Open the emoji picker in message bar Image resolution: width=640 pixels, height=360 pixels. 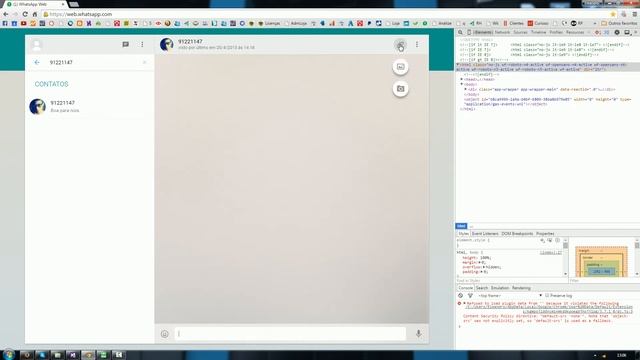(x=164, y=334)
